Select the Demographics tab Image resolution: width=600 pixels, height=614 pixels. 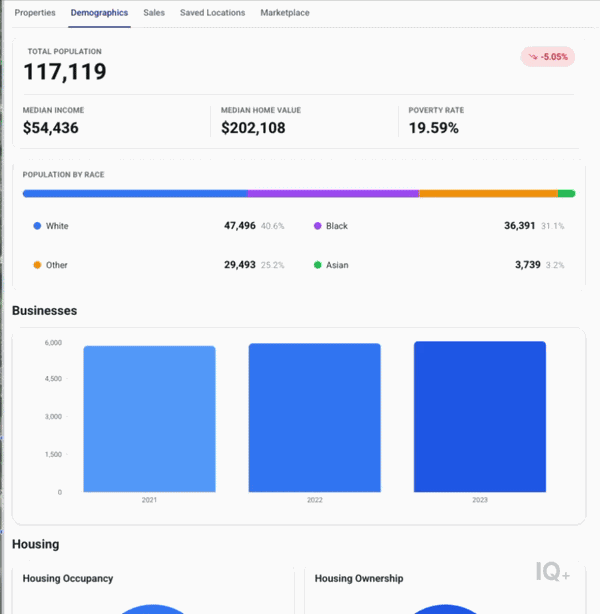tap(99, 13)
